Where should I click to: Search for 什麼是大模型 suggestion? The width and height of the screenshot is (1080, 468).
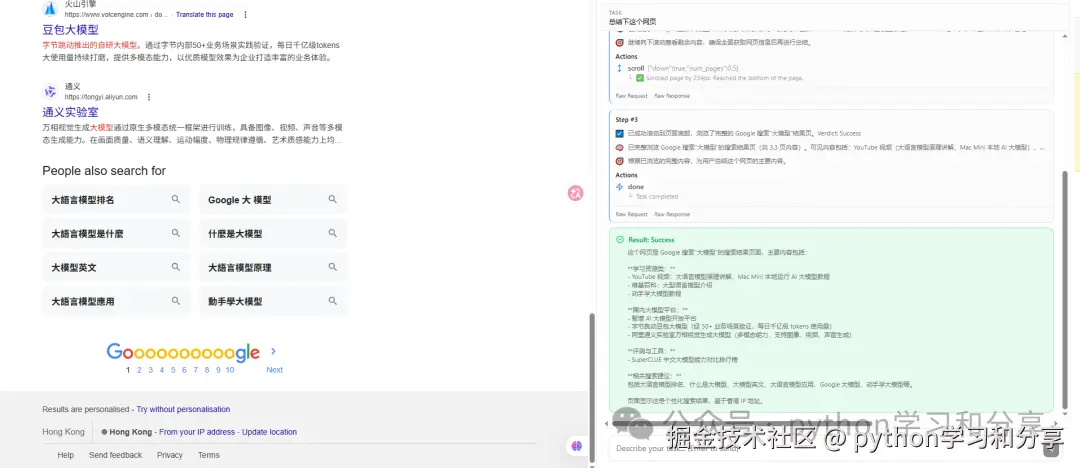click(273, 234)
